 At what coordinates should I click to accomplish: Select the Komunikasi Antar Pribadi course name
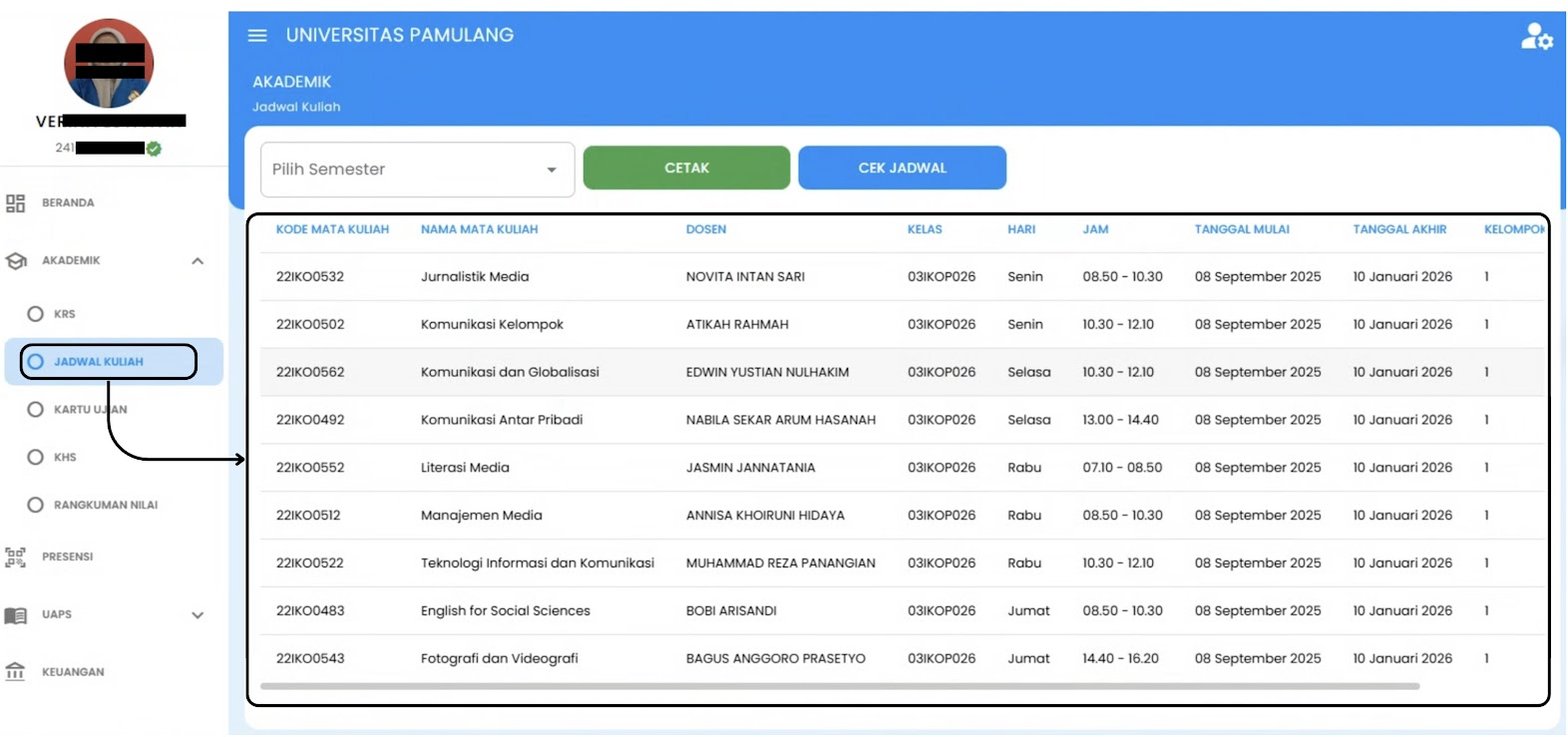point(502,421)
